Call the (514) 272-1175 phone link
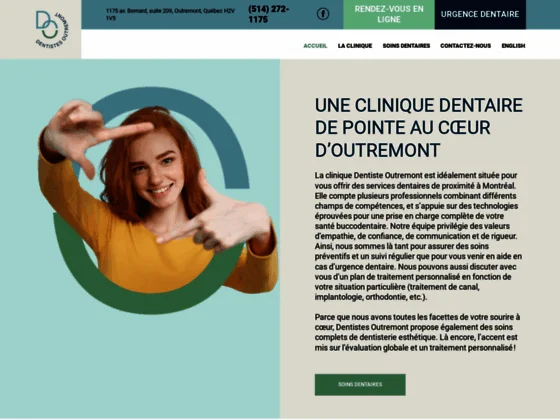560x420 pixels. tap(269, 14)
